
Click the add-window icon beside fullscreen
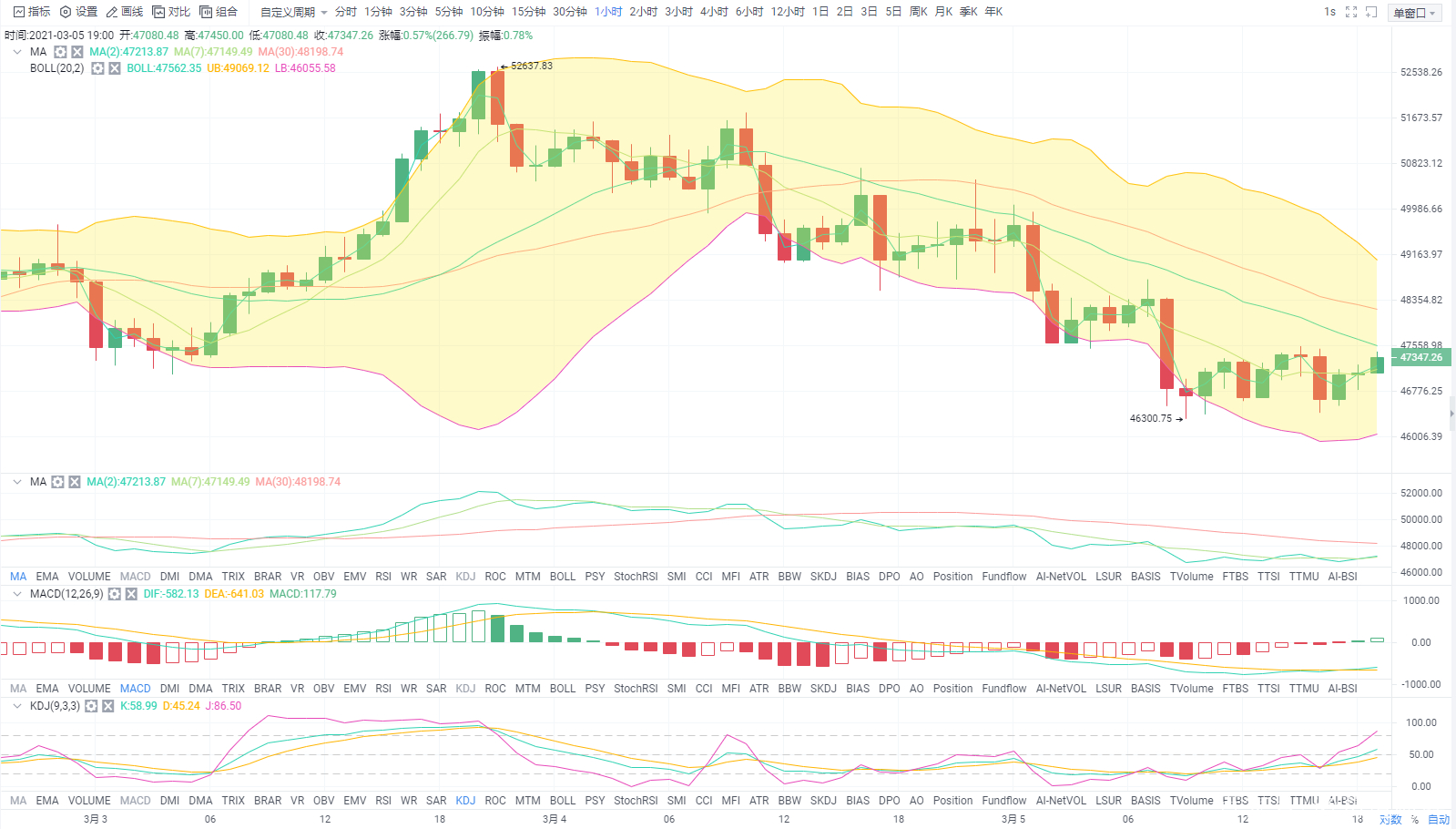1371,12
